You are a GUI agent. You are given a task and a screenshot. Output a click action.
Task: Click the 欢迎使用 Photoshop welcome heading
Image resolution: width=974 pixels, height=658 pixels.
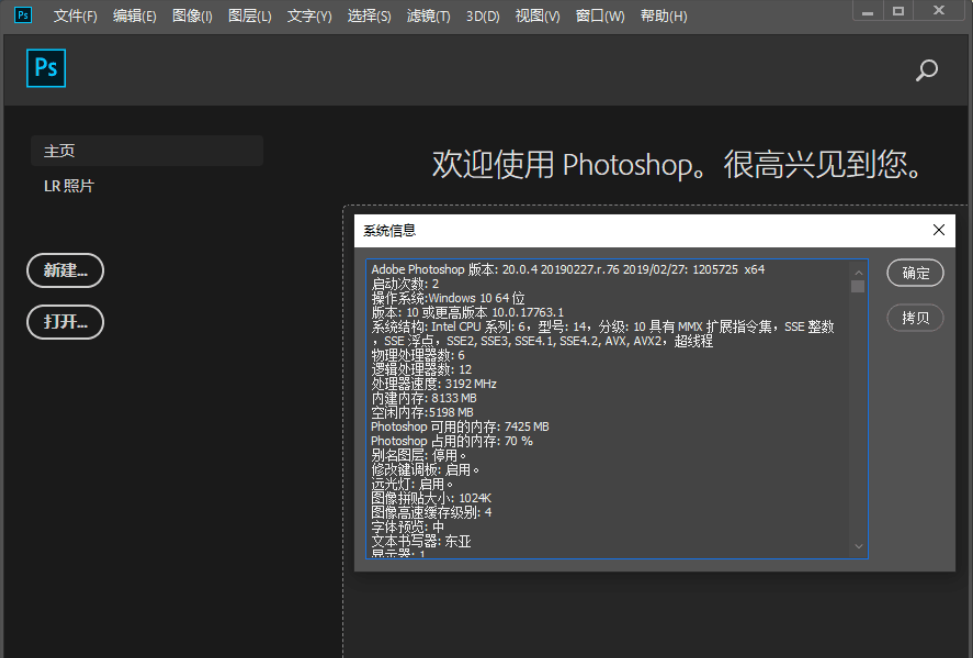pyautogui.click(x=677, y=165)
